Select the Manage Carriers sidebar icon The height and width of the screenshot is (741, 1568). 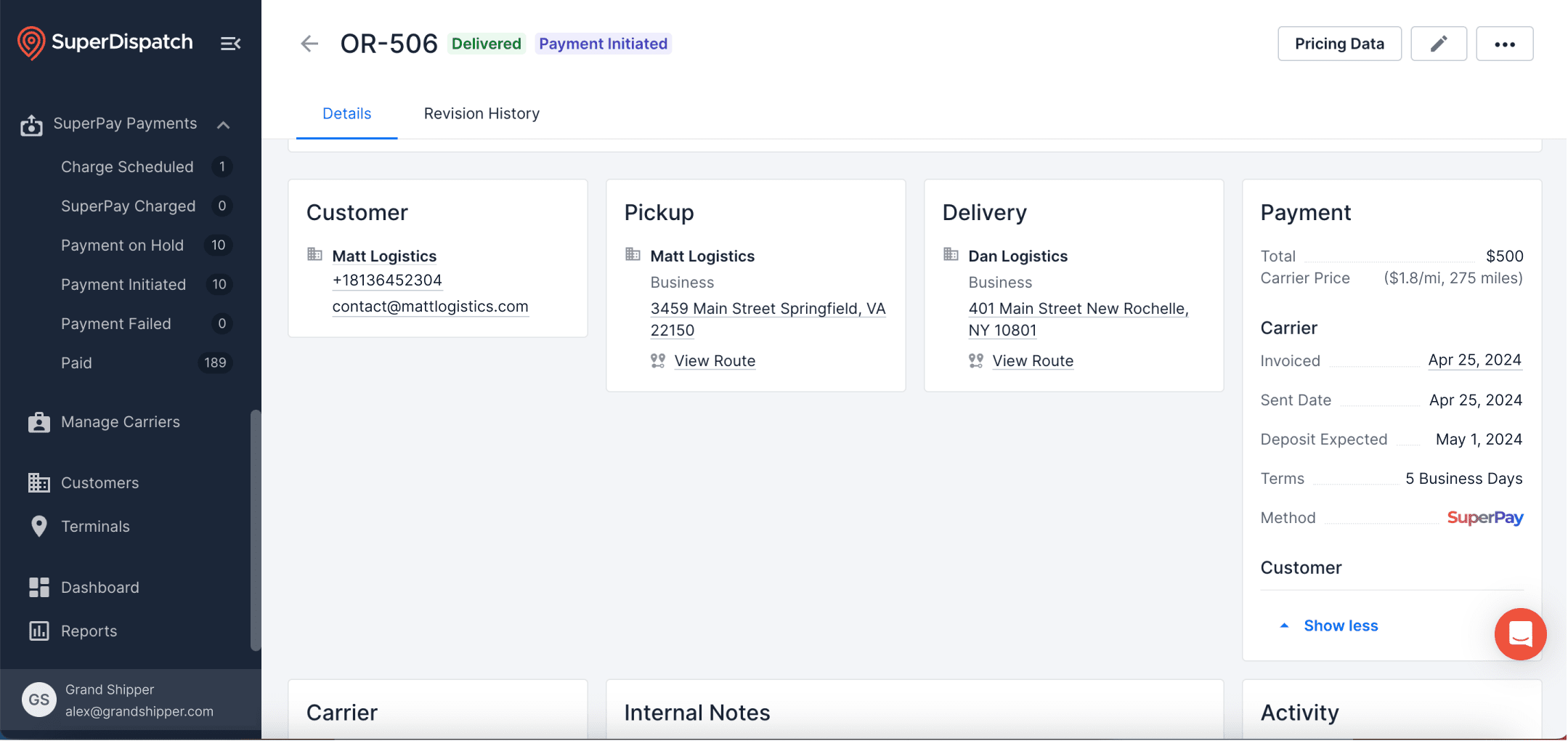pos(39,421)
